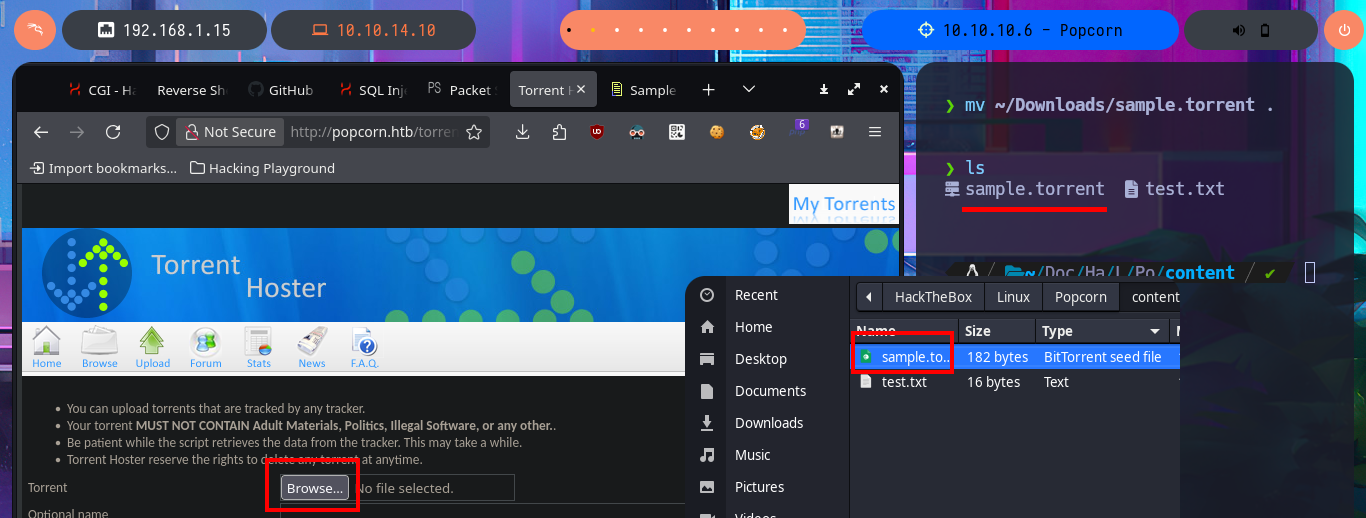Sort files by the Size column header
This screenshot has width=1366, height=518.
(996, 331)
